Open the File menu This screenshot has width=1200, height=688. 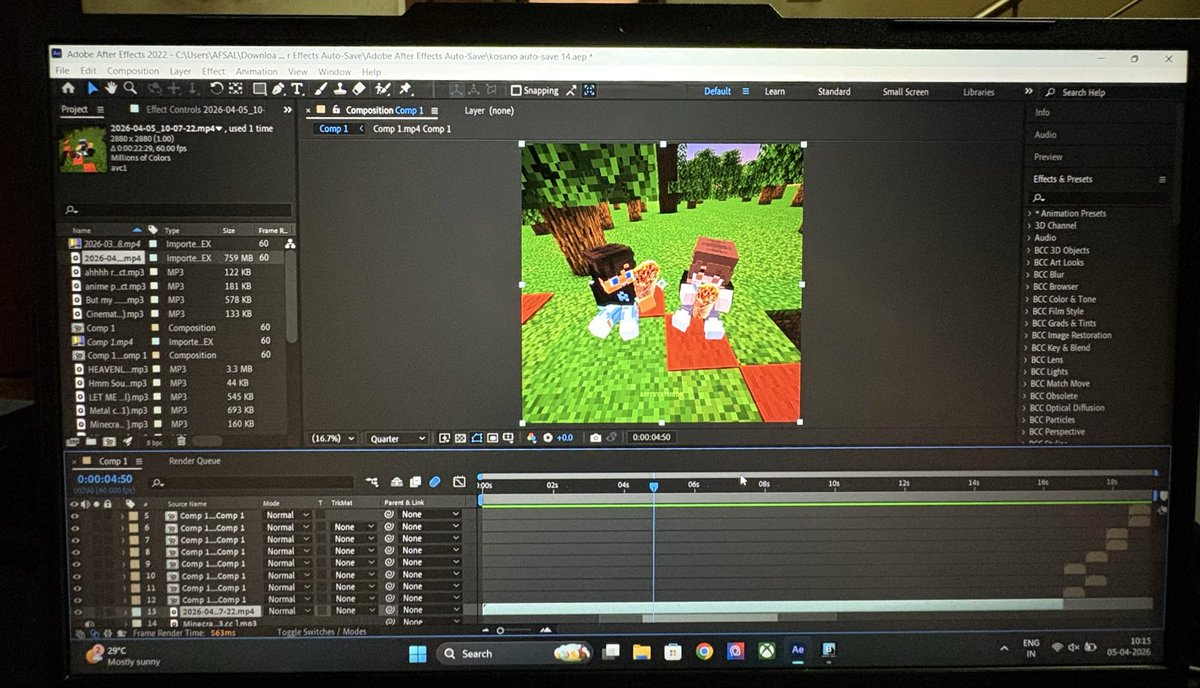point(62,72)
